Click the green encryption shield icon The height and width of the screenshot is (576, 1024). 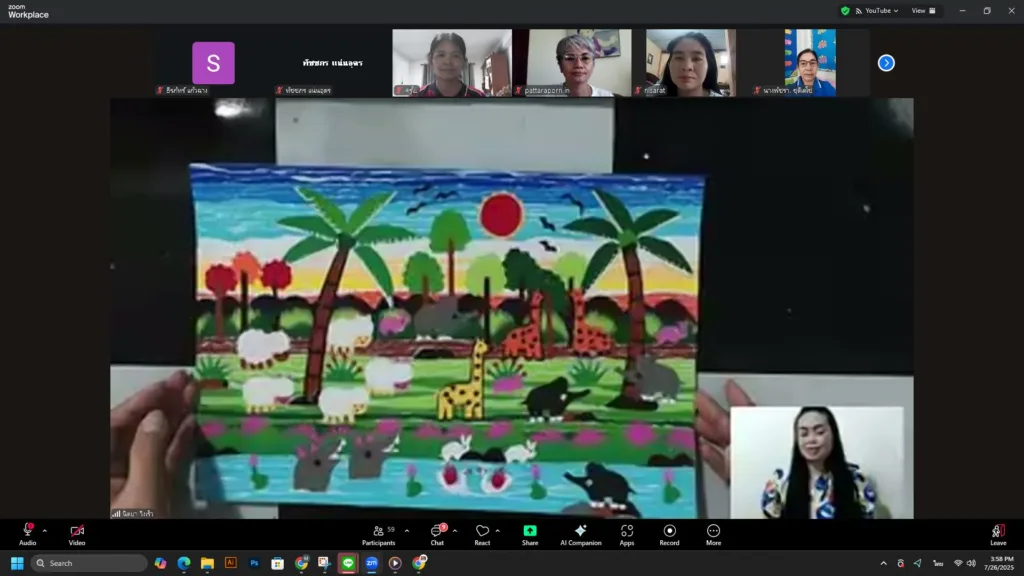coord(845,11)
